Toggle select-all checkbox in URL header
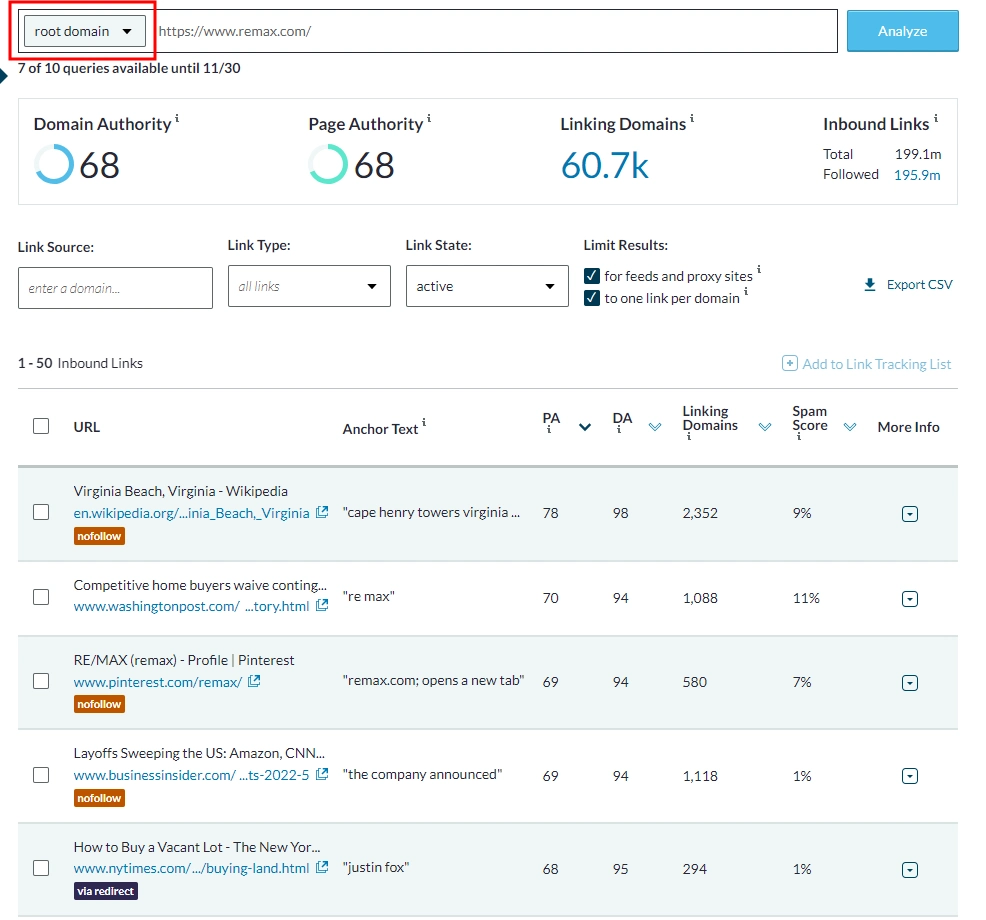The height and width of the screenshot is (920, 986). pyautogui.click(x=41, y=426)
